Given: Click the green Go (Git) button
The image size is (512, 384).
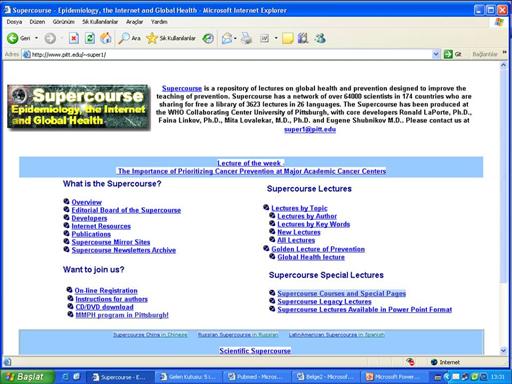Looking at the screenshot, I should pos(448,54).
